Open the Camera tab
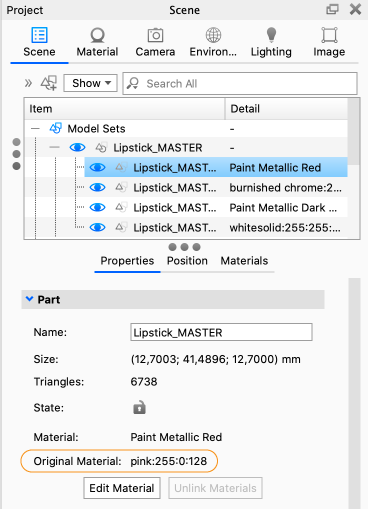This screenshot has width=368, height=509. [155, 43]
